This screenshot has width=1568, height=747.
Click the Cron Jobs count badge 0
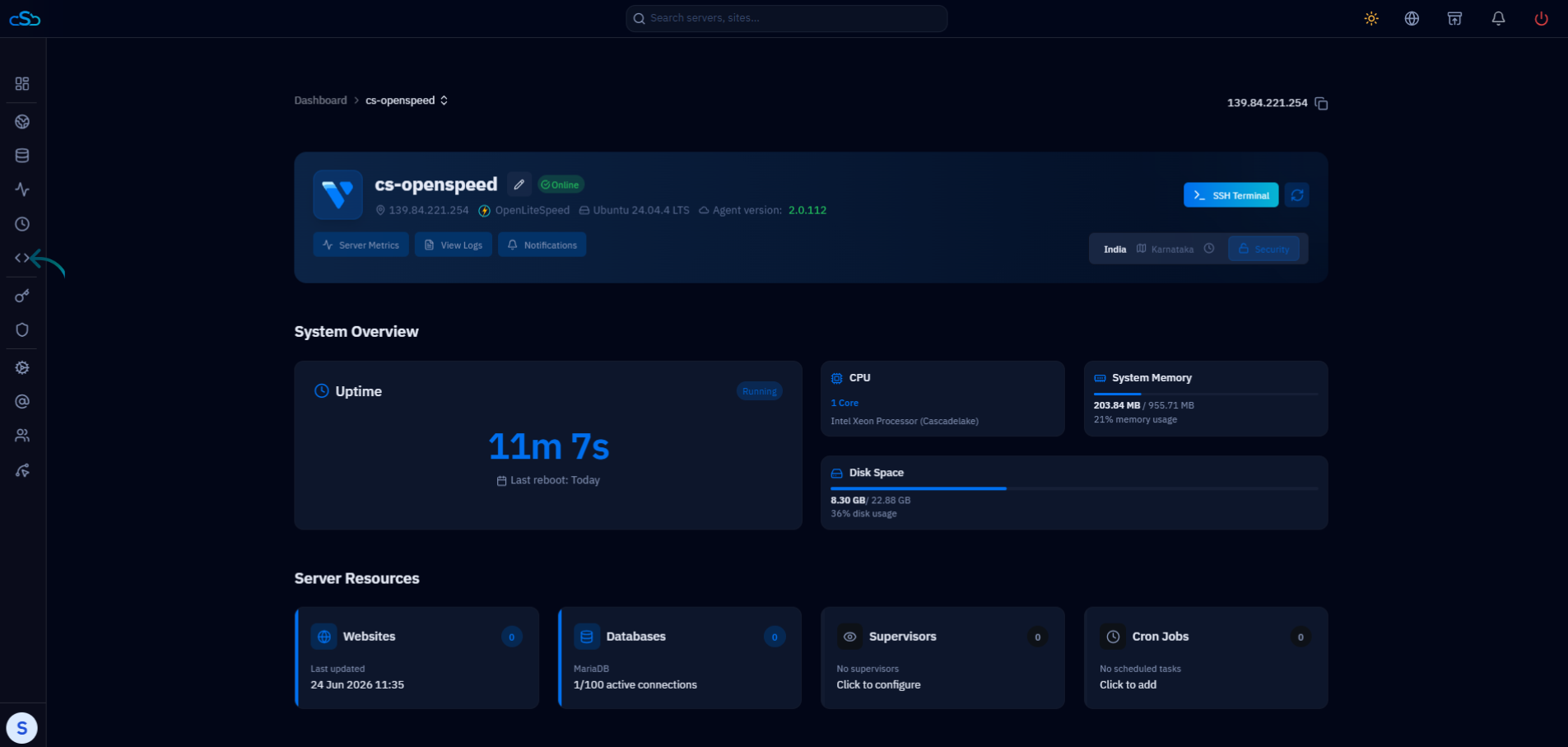pos(1300,637)
